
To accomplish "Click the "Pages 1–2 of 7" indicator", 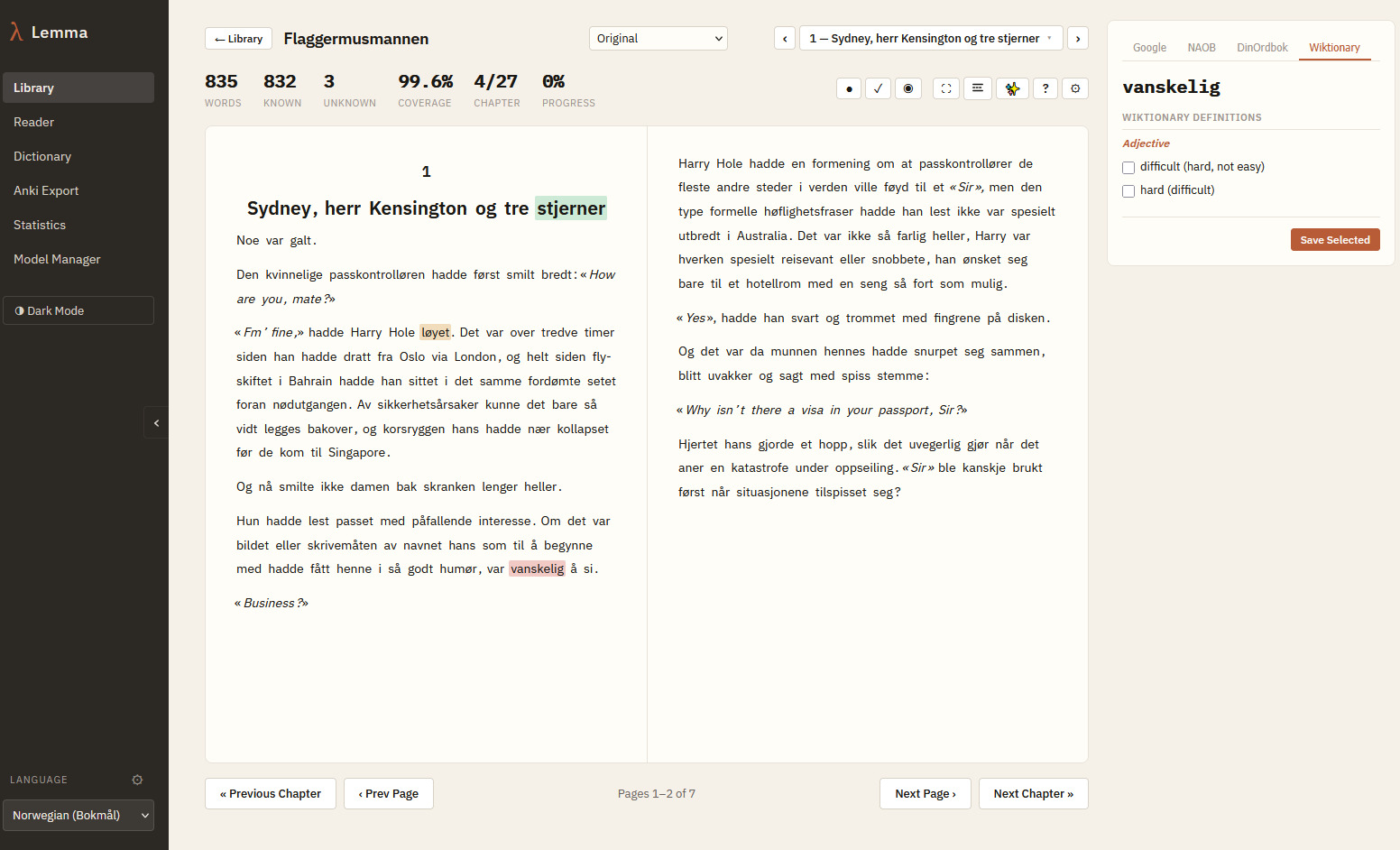I will (x=657, y=794).
